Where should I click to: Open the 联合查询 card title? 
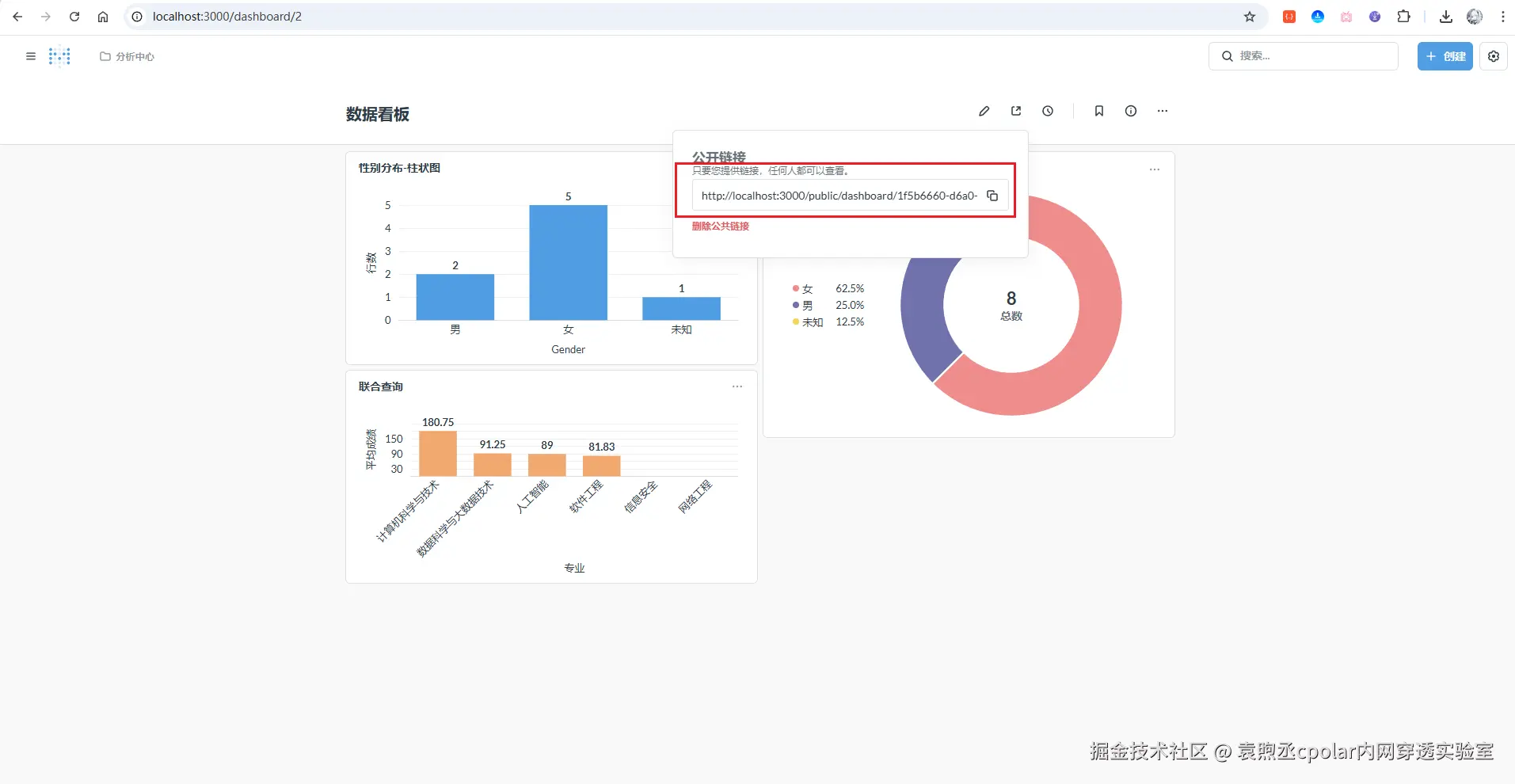tap(381, 386)
